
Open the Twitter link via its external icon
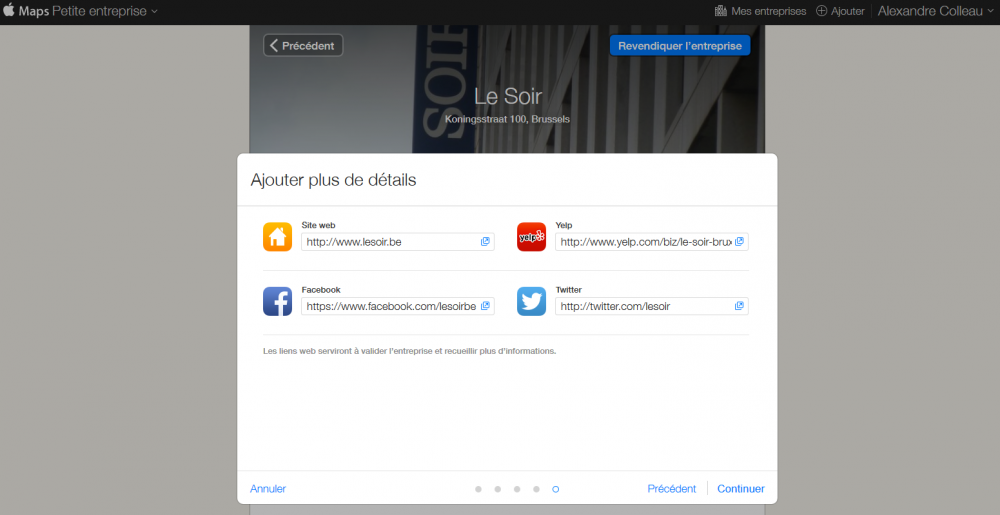[x=739, y=306]
